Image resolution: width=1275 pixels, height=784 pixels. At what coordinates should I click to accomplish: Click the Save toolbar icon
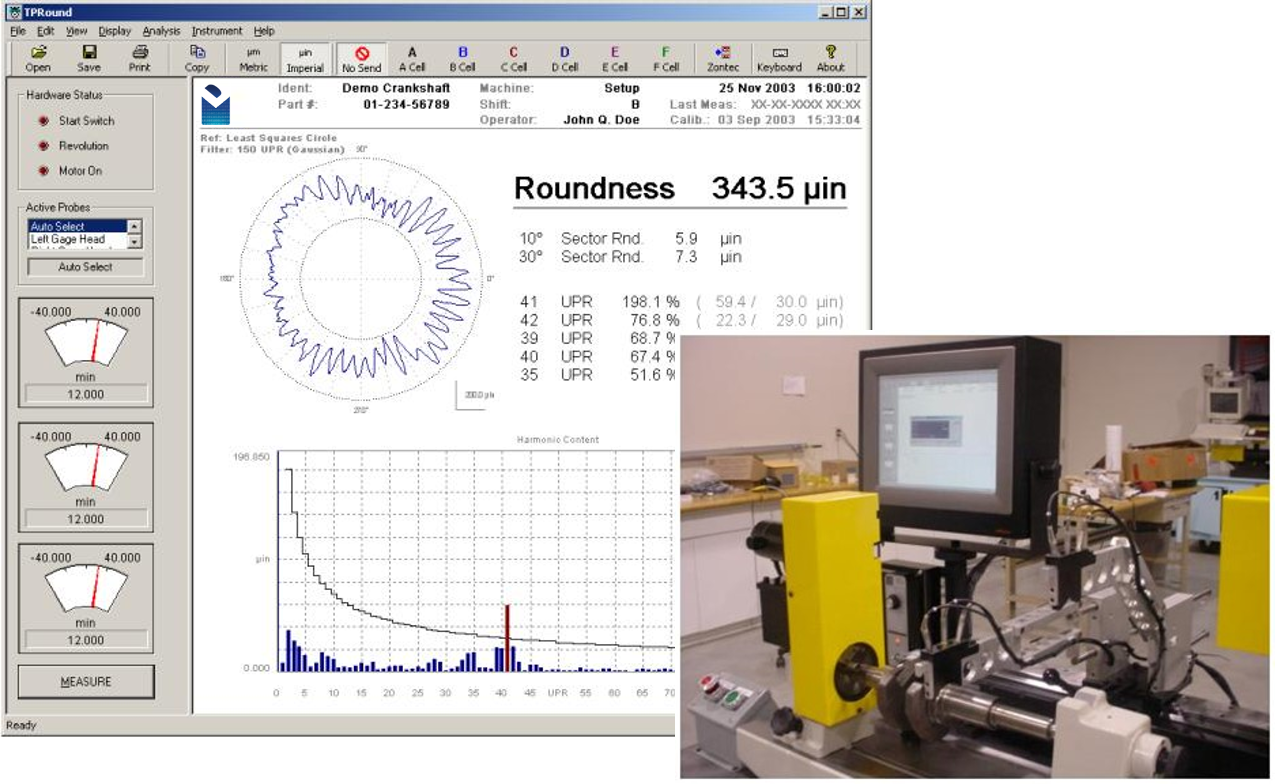tap(89, 59)
